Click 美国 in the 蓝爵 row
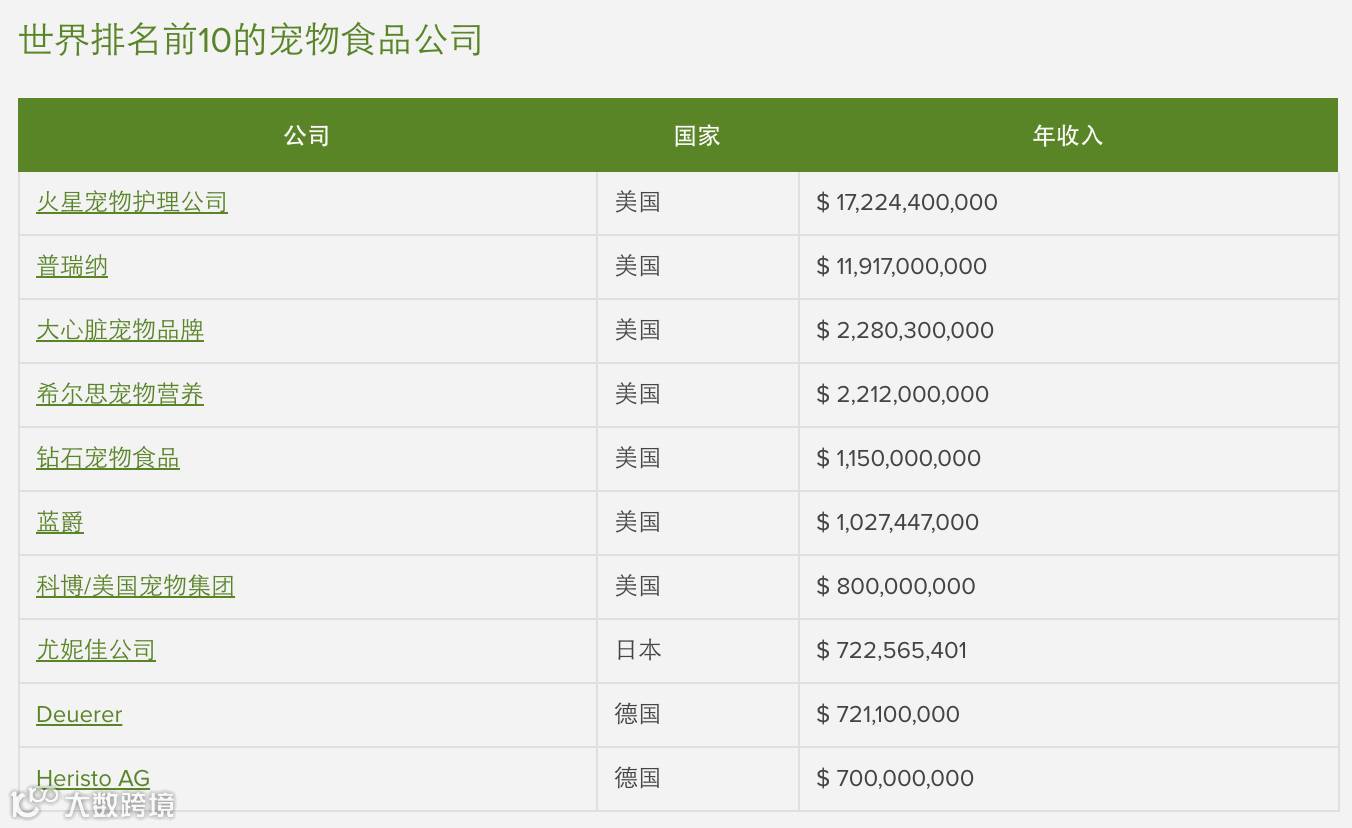Viewport: 1352px width, 828px height. point(638,522)
